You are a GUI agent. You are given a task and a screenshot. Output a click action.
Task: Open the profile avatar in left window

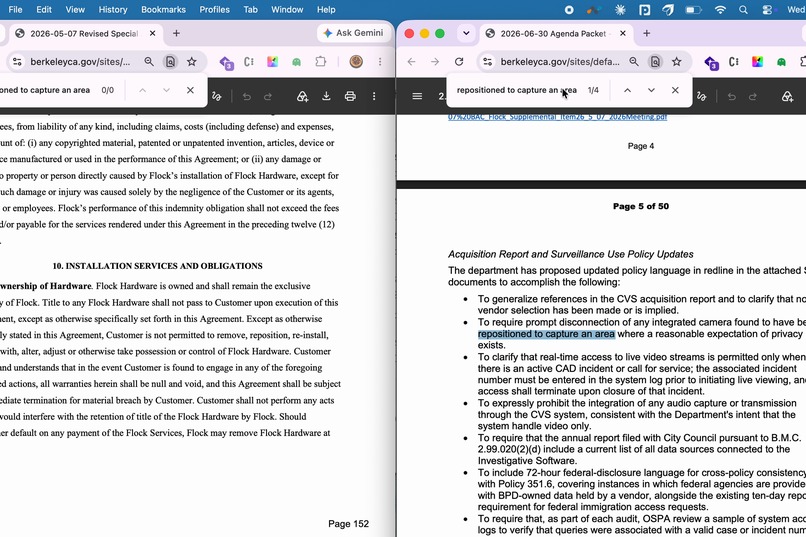[x=356, y=62]
